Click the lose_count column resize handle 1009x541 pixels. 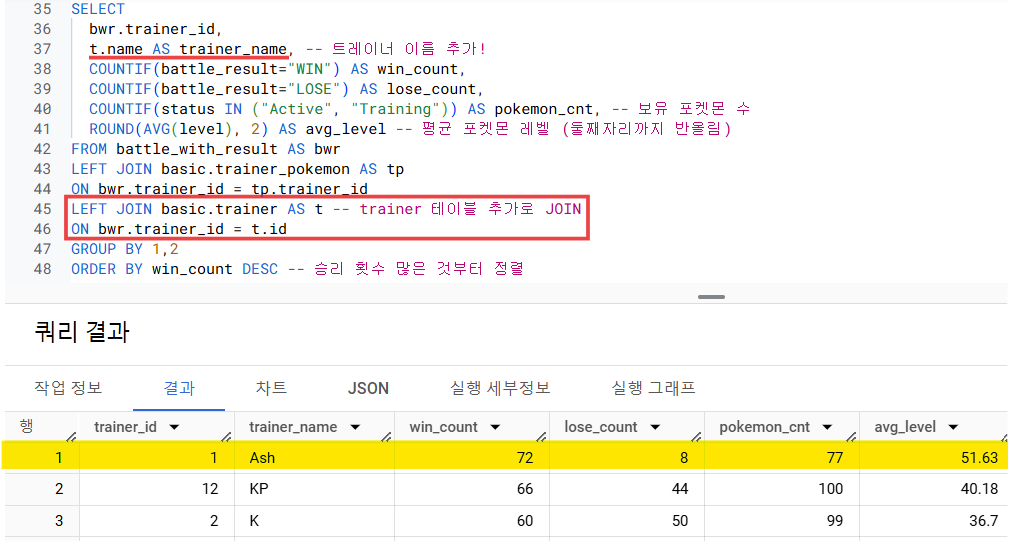(x=696, y=437)
